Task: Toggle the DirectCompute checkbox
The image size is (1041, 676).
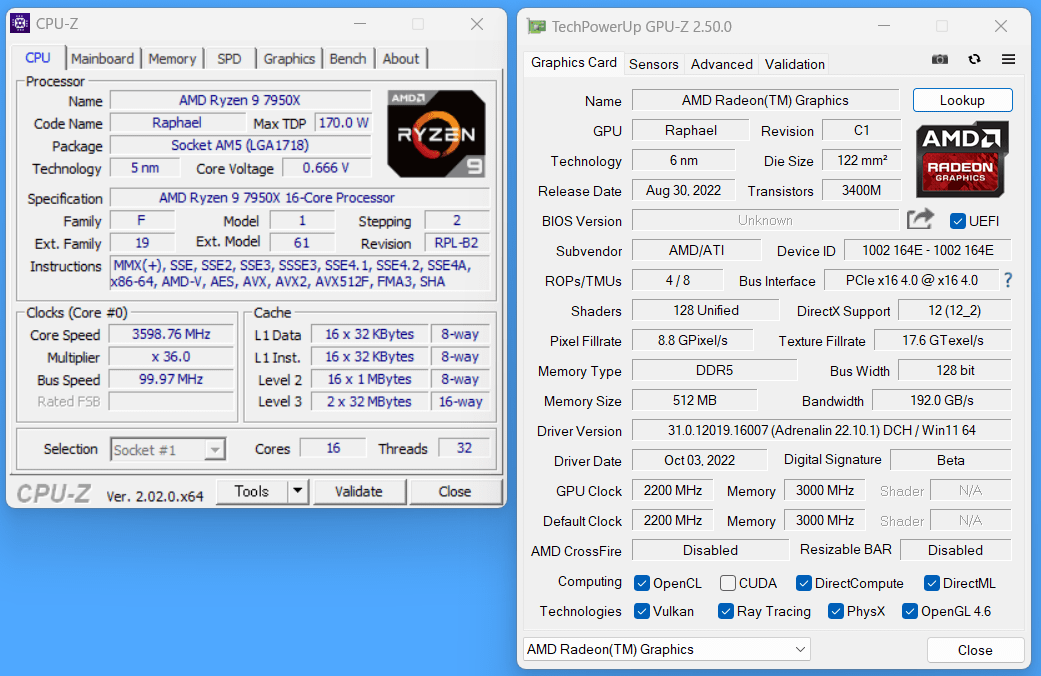Action: point(803,583)
